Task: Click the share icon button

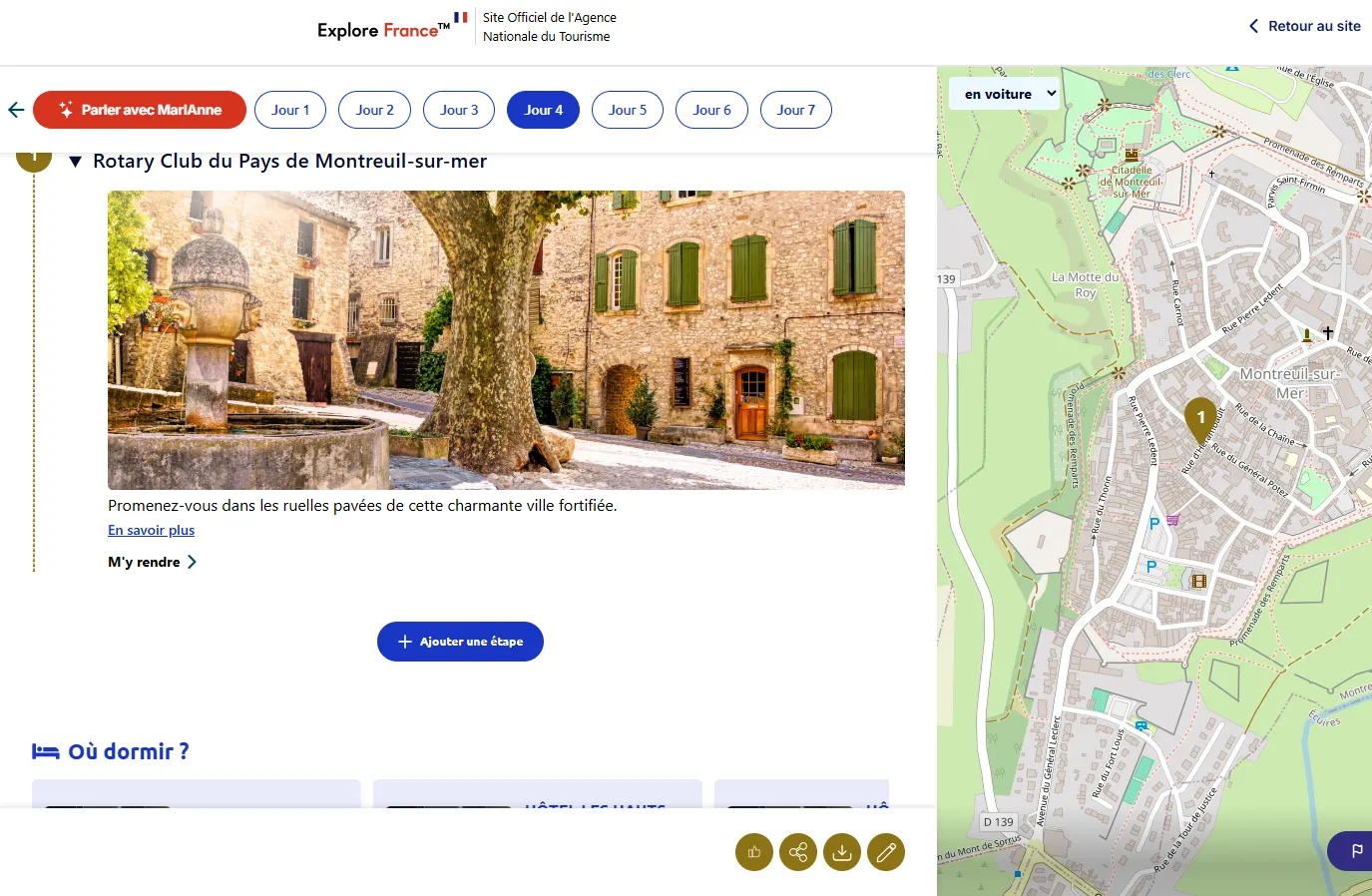Action: (x=798, y=852)
